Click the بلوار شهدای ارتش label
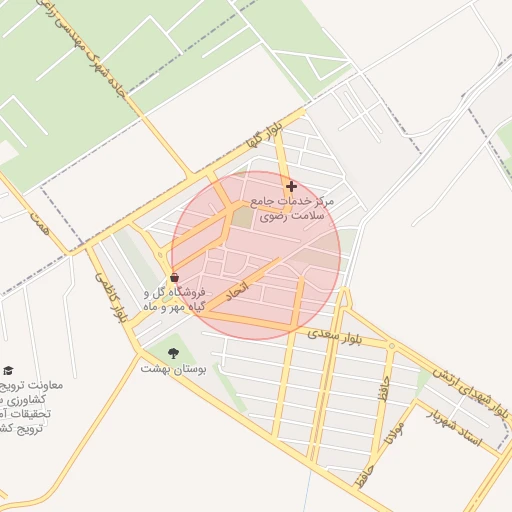 pyautogui.click(x=472, y=392)
